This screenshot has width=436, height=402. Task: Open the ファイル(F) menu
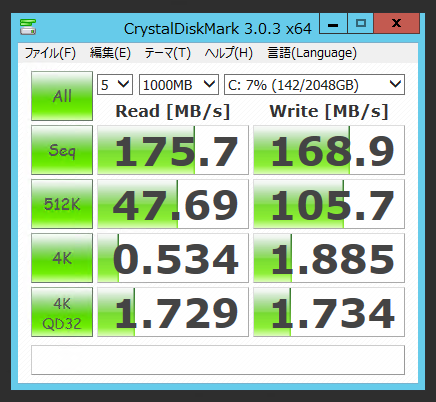click(50, 53)
